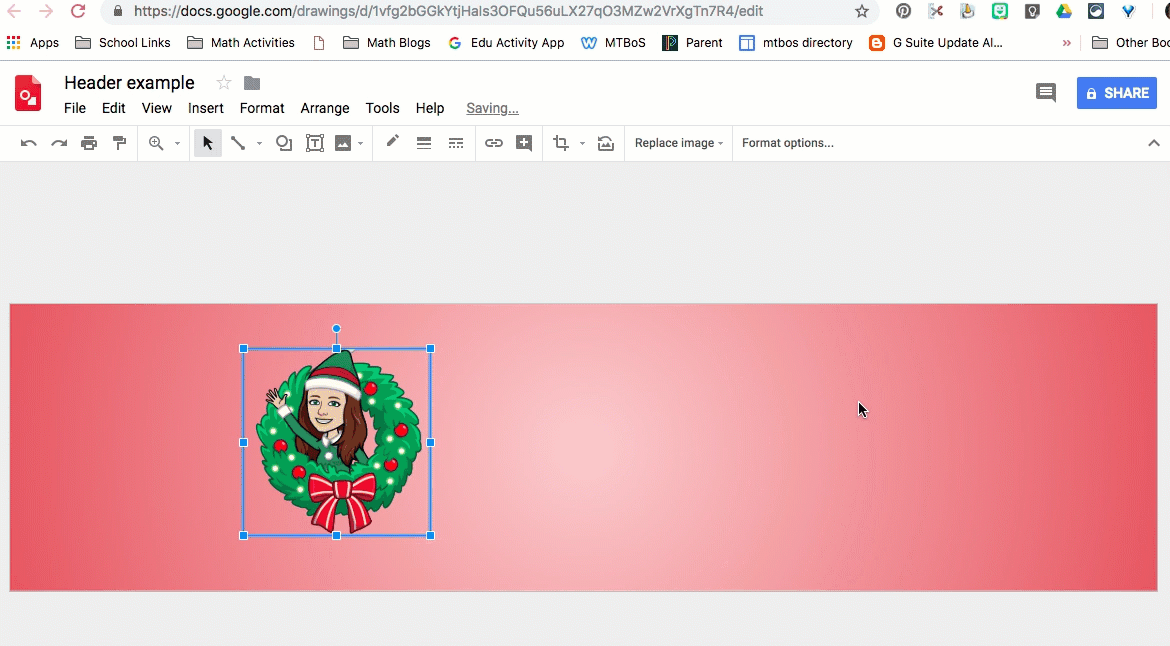Image resolution: width=1170 pixels, height=646 pixels.
Task: Insert a link with the chain icon
Action: (x=494, y=143)
